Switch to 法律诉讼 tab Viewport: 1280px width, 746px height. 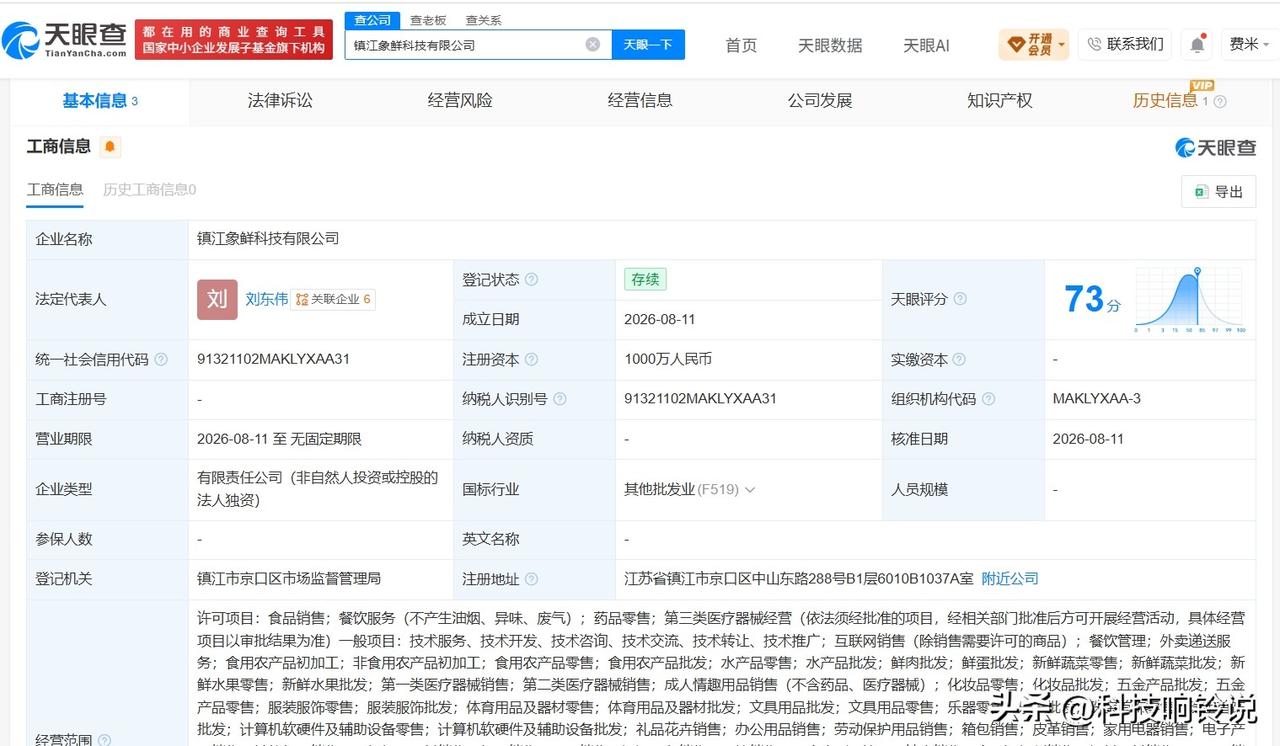coord(280,100)
